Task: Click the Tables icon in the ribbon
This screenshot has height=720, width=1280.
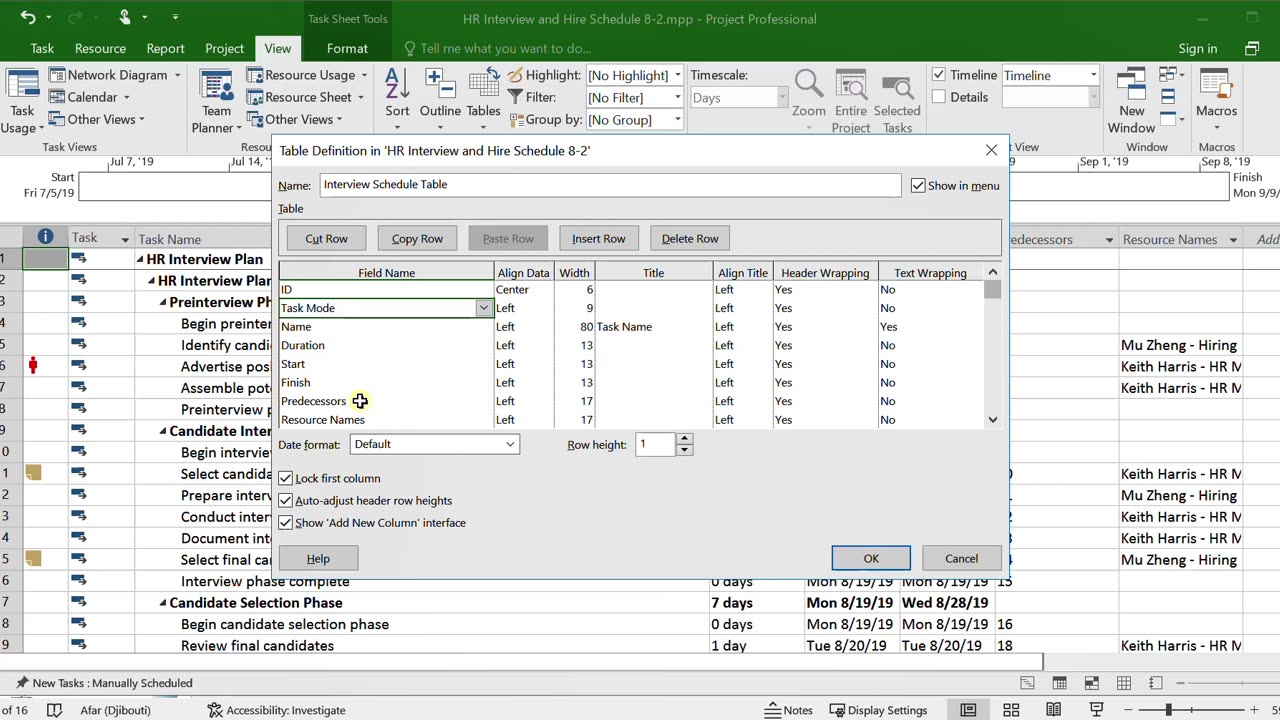Action: click(483, 94)
